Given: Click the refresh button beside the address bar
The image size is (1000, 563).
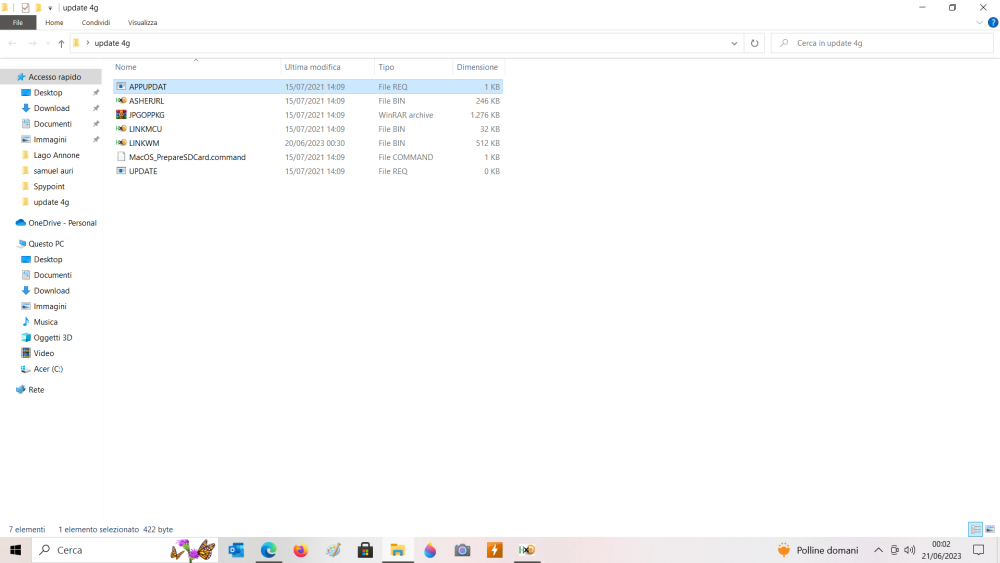Looking at the screenshot, I should 755,43.
